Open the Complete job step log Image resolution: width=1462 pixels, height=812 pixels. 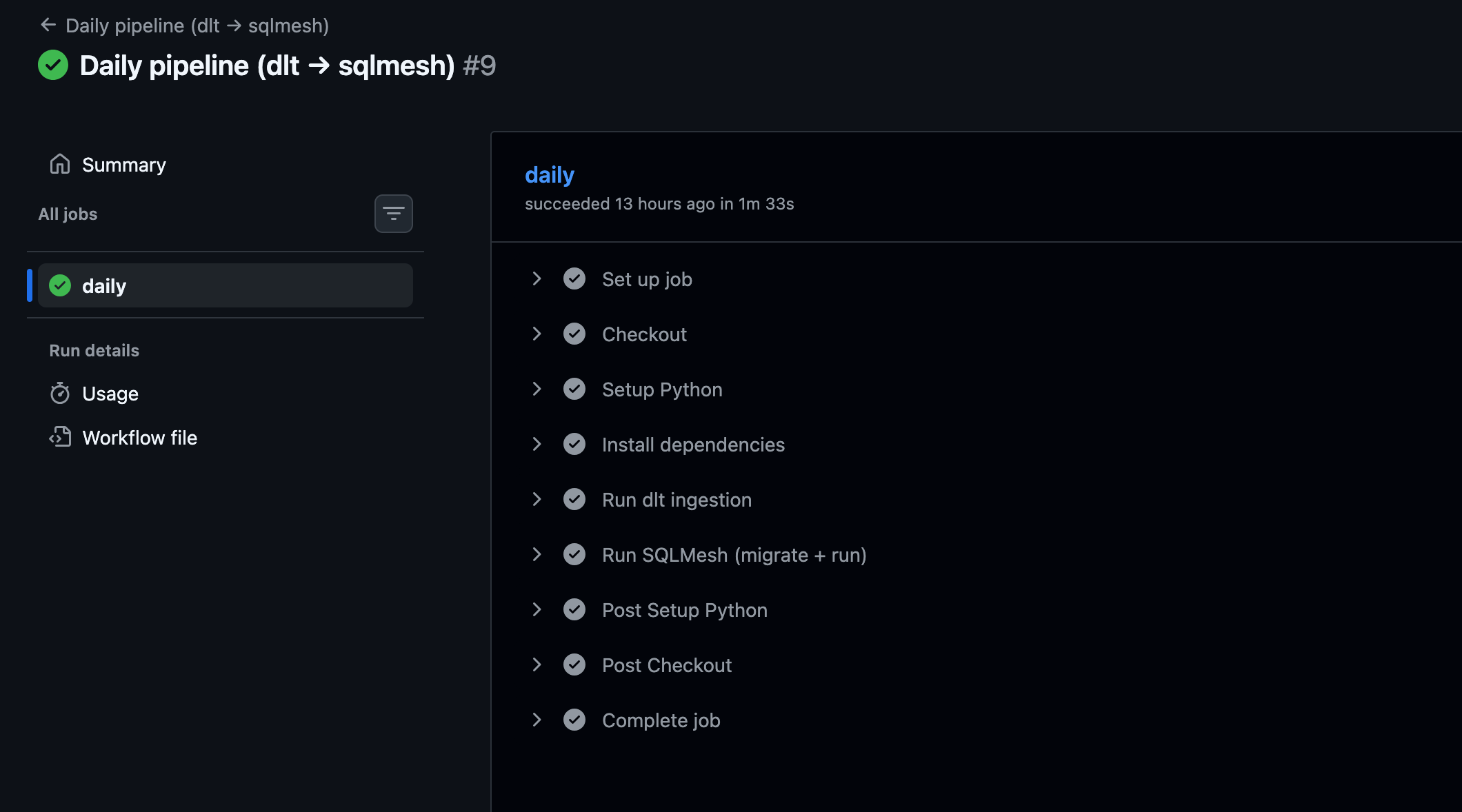point(661,720)
